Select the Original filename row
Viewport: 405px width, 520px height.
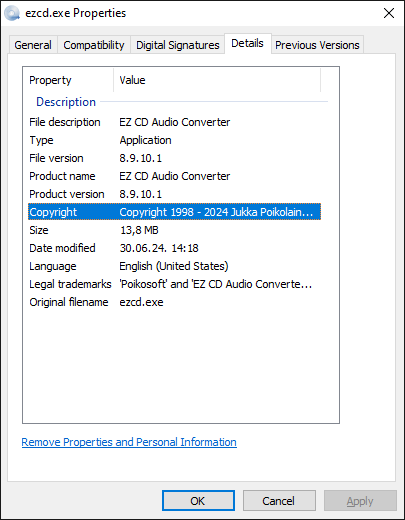(174, 302)
